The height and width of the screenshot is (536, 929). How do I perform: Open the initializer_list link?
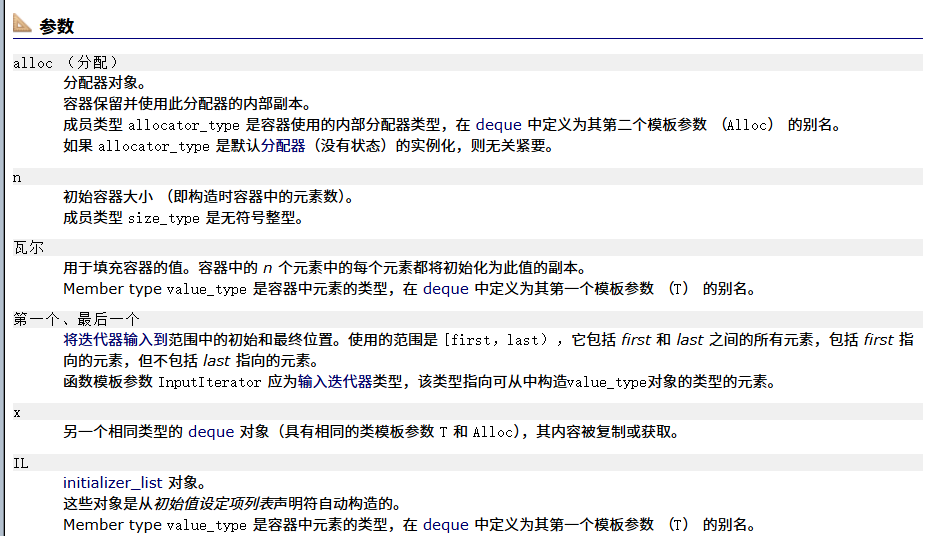(x=113, y=483)
